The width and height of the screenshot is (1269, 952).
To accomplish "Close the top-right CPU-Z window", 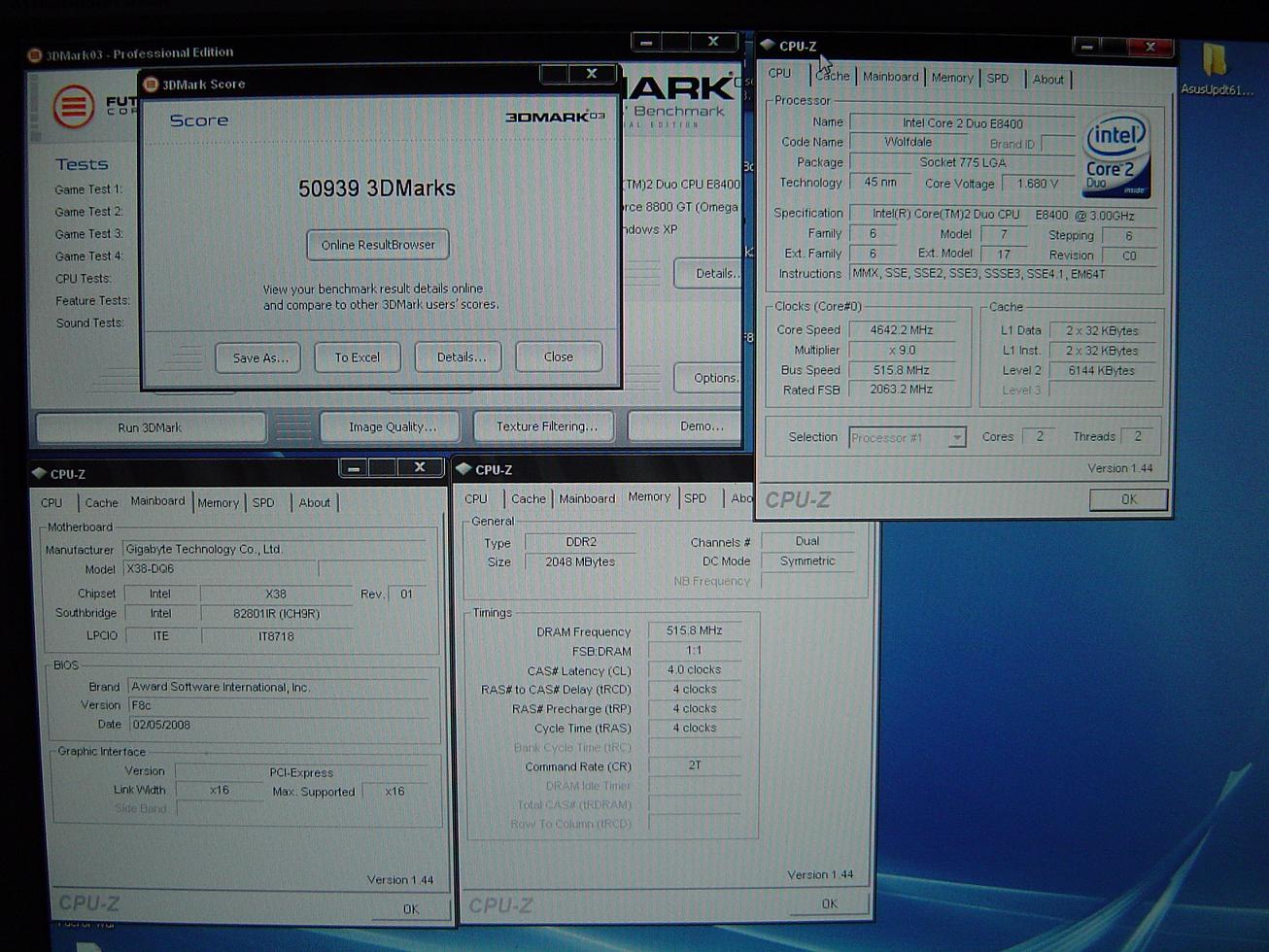I will coord(1149,47).
